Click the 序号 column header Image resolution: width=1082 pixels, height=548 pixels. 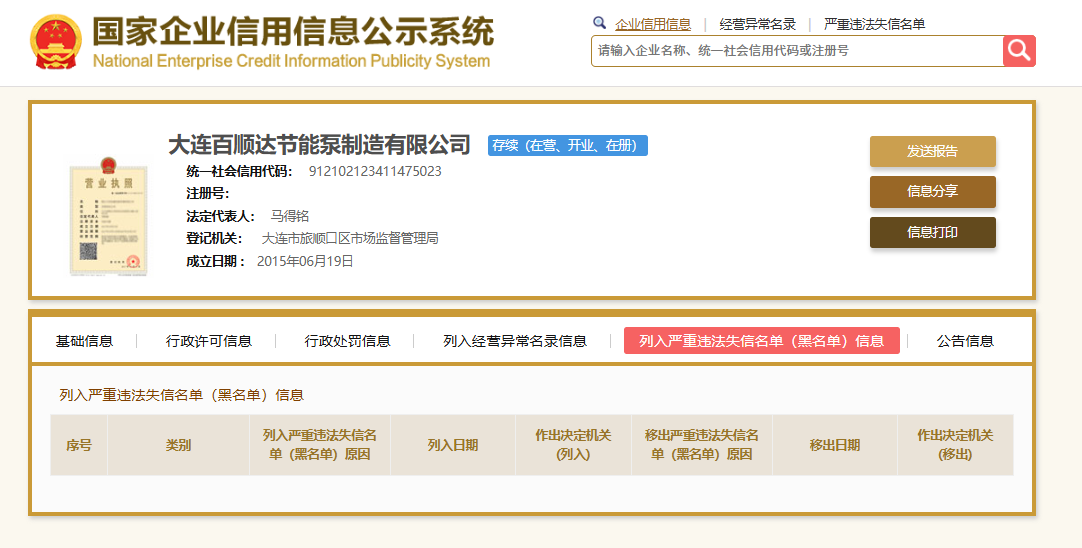click(x=79, y=445)
